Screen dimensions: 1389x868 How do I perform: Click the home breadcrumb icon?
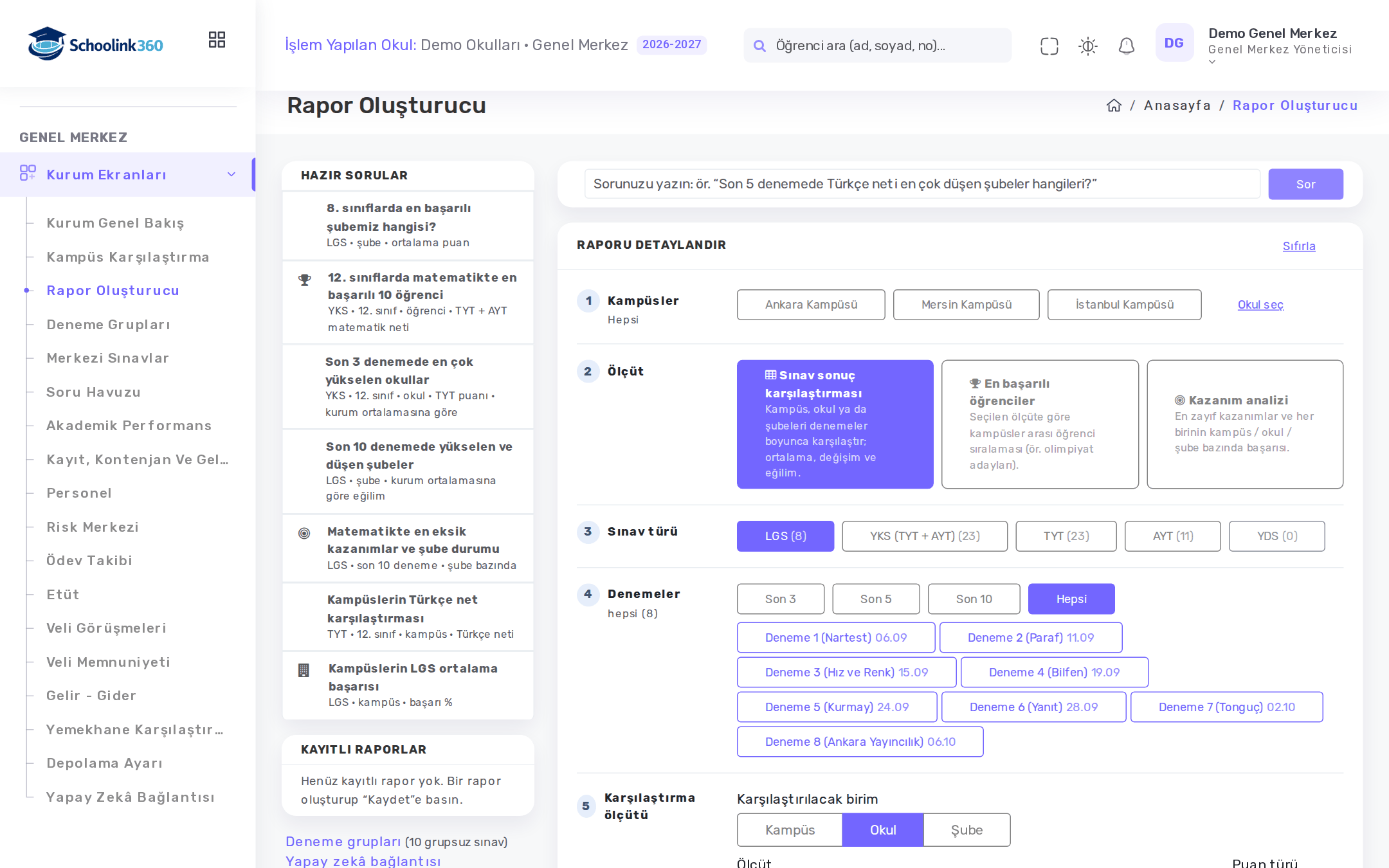click(1114, 105)
